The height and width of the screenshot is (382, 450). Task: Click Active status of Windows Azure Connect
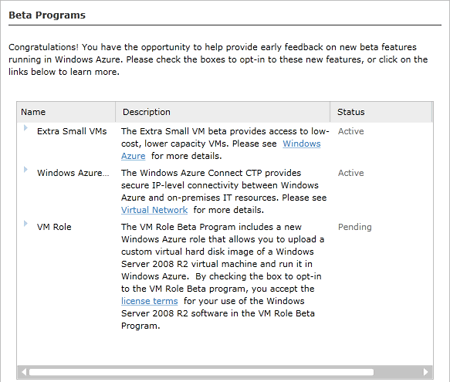(351, 173)
